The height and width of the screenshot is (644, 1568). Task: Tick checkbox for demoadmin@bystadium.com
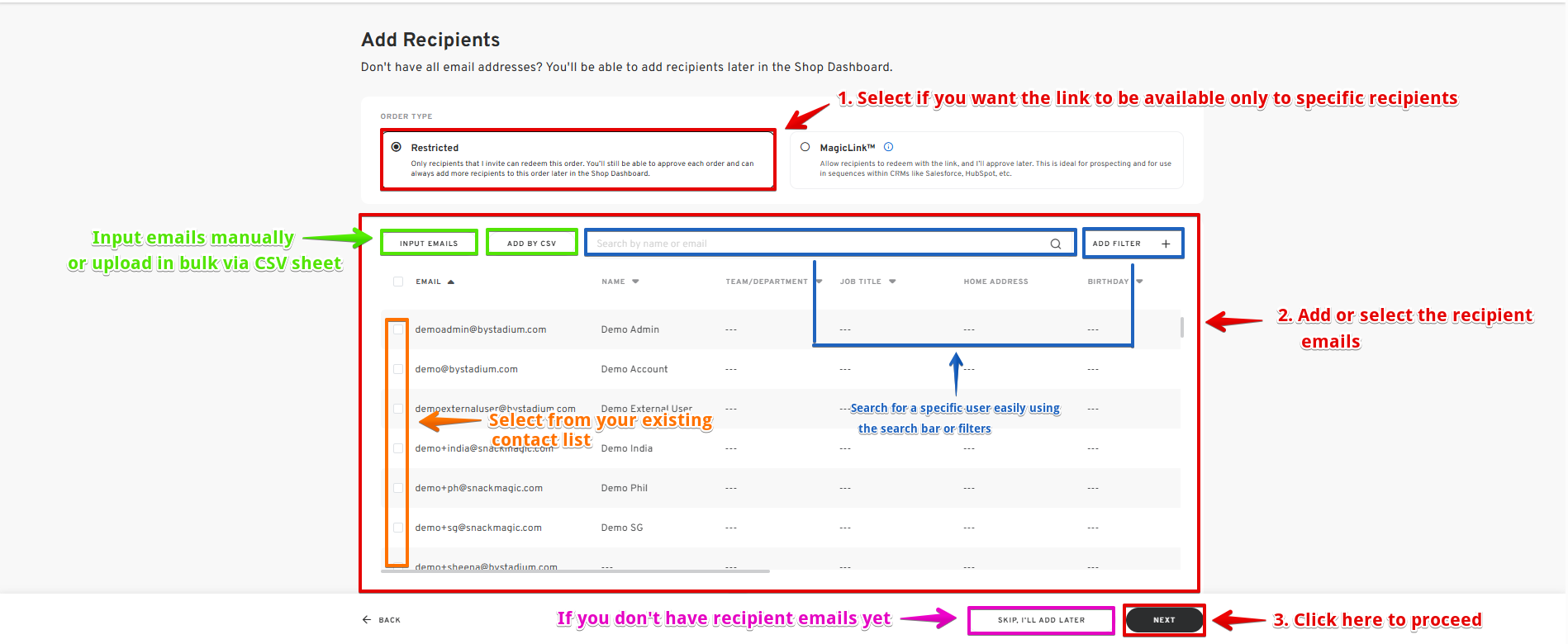(398, 329)
